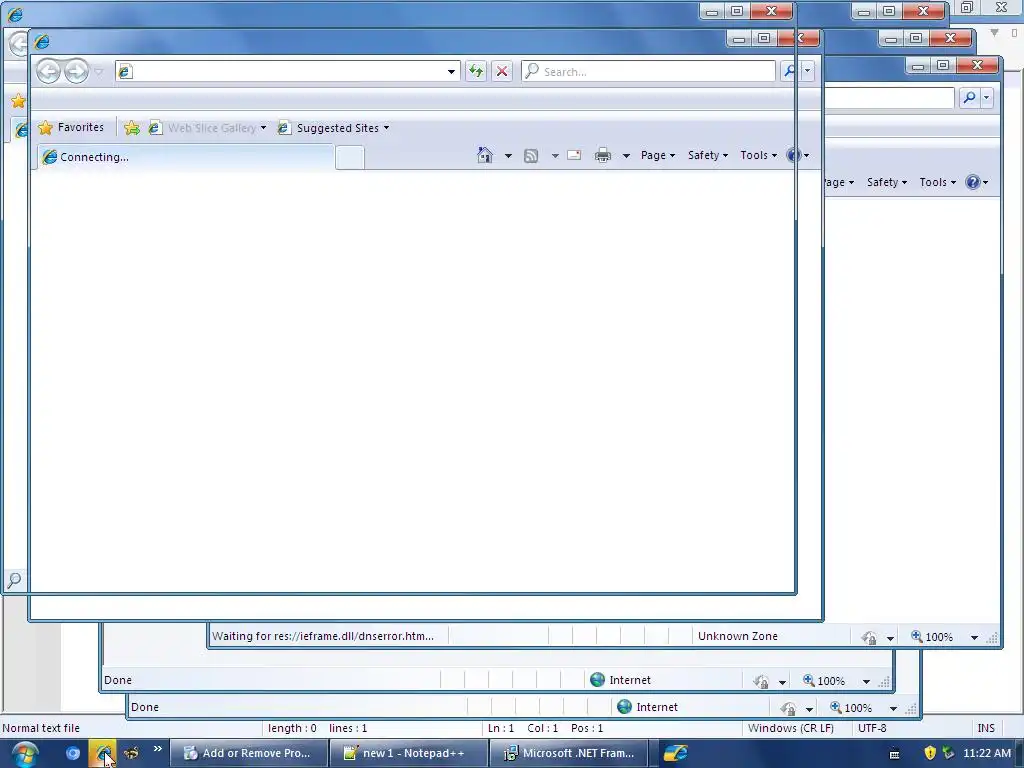Switch to the Microsoft .NET Fram... taskbar button
Screen dimensions: 1024x768
pos(569,753)
